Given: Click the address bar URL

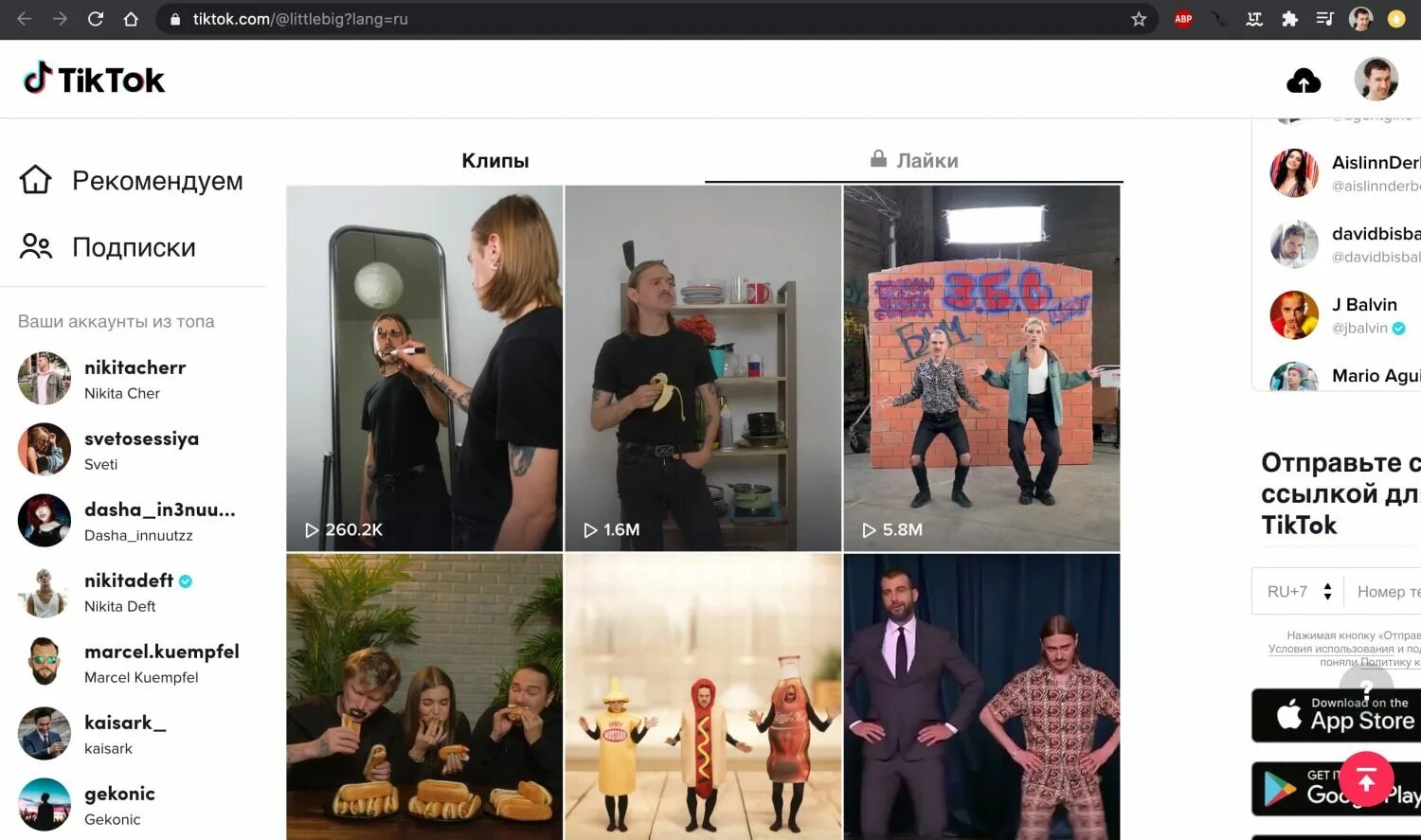Looking at the screenshot, I should tap(300, 19).
